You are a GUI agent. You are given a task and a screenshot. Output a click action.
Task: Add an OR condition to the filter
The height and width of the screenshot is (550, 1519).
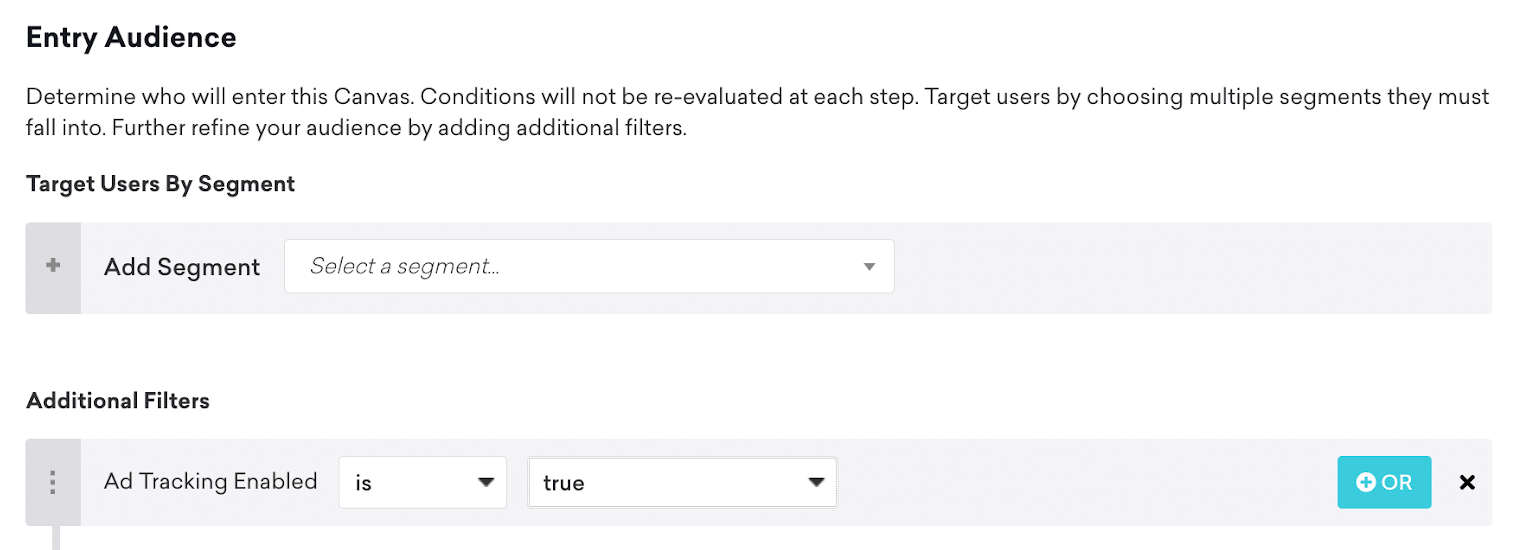click(1384, 482)
